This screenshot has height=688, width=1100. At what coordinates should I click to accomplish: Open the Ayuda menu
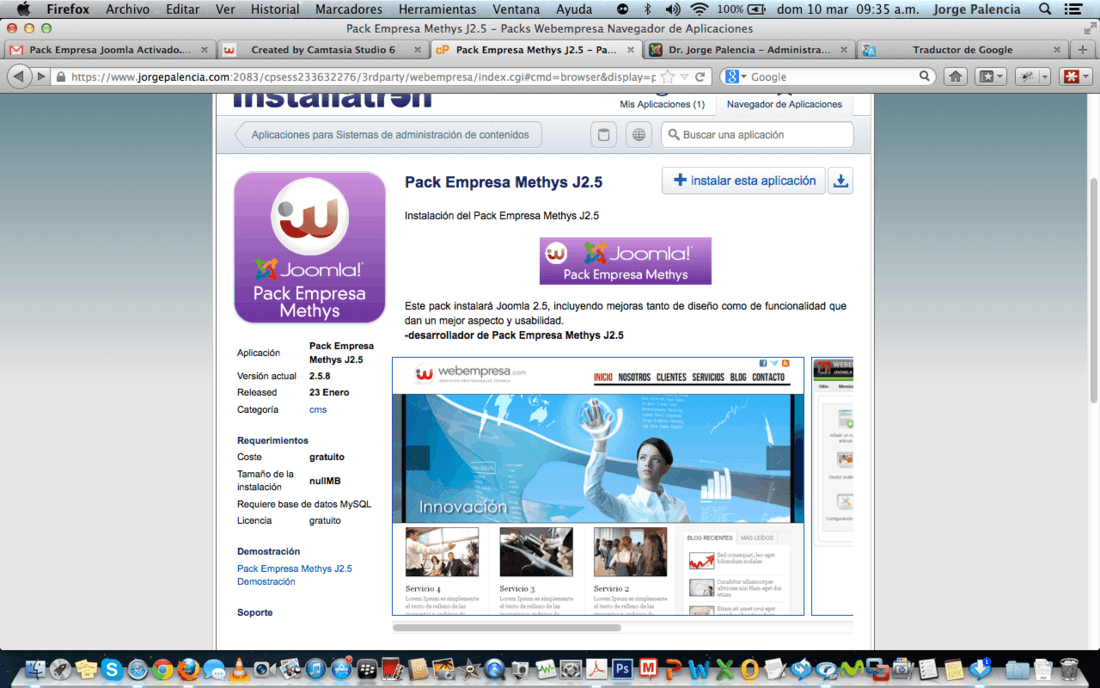point(574,9)
